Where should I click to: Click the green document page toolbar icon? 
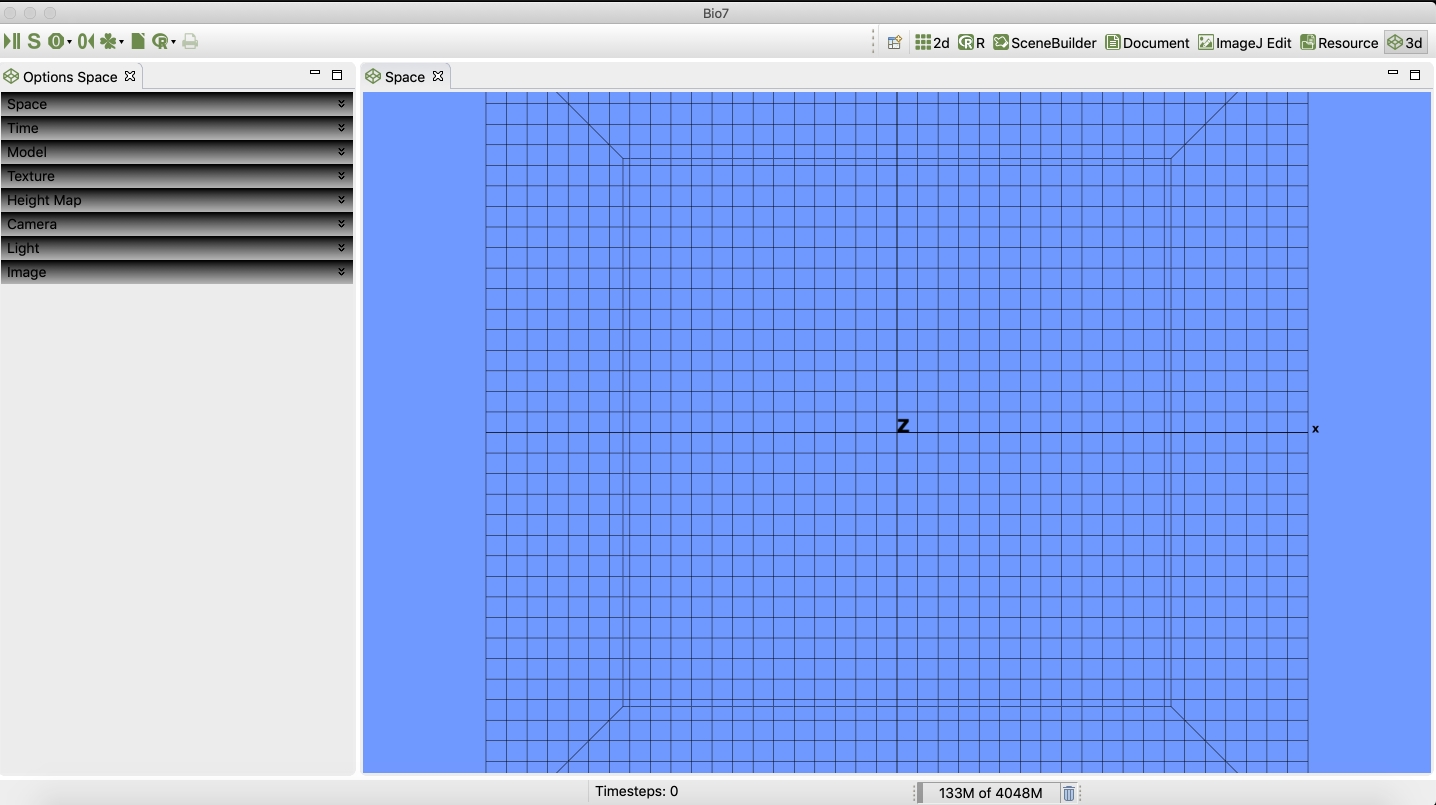[x=138, y=41]
